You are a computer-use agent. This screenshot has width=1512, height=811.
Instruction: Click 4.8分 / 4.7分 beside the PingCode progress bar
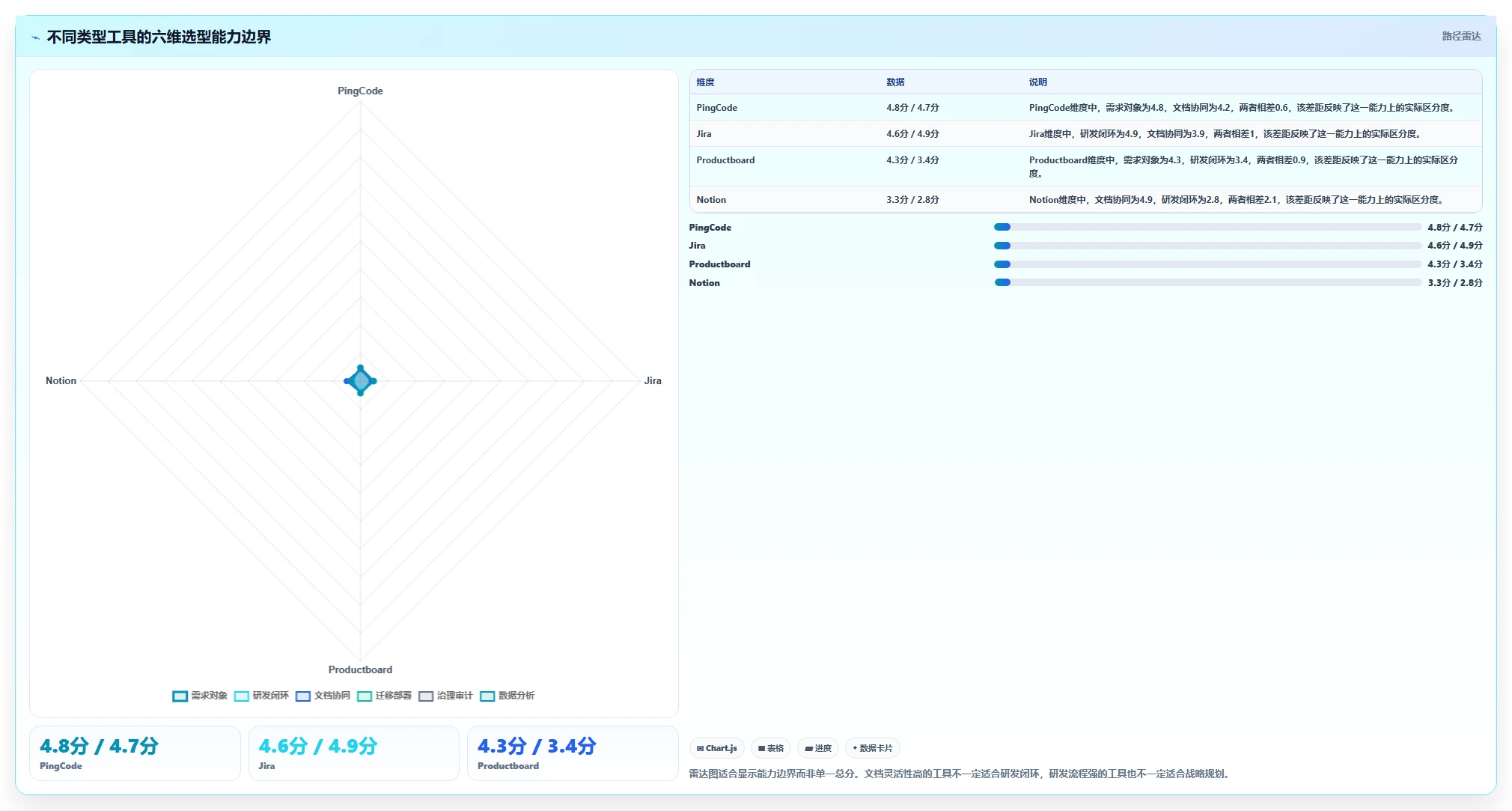[1454, 228]
